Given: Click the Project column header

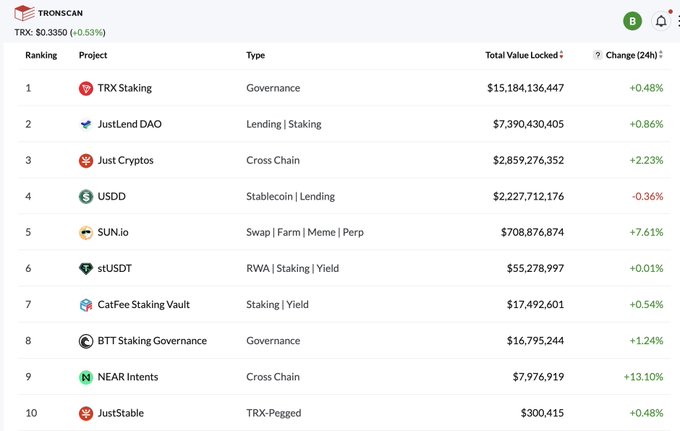Looking at the screenshot, I should [93, 55].
